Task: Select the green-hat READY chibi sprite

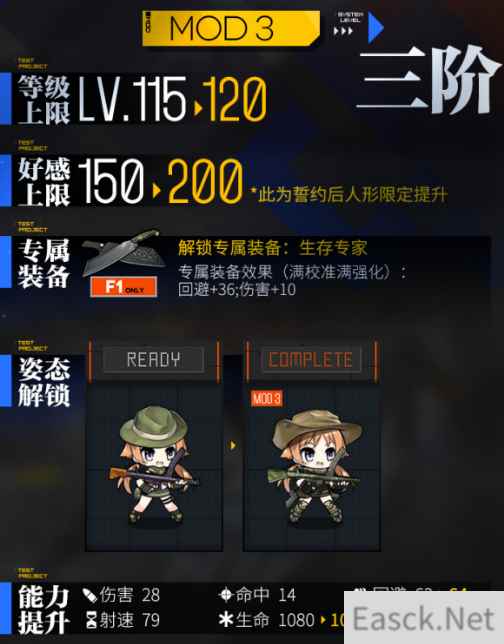Action: [154, 464]
